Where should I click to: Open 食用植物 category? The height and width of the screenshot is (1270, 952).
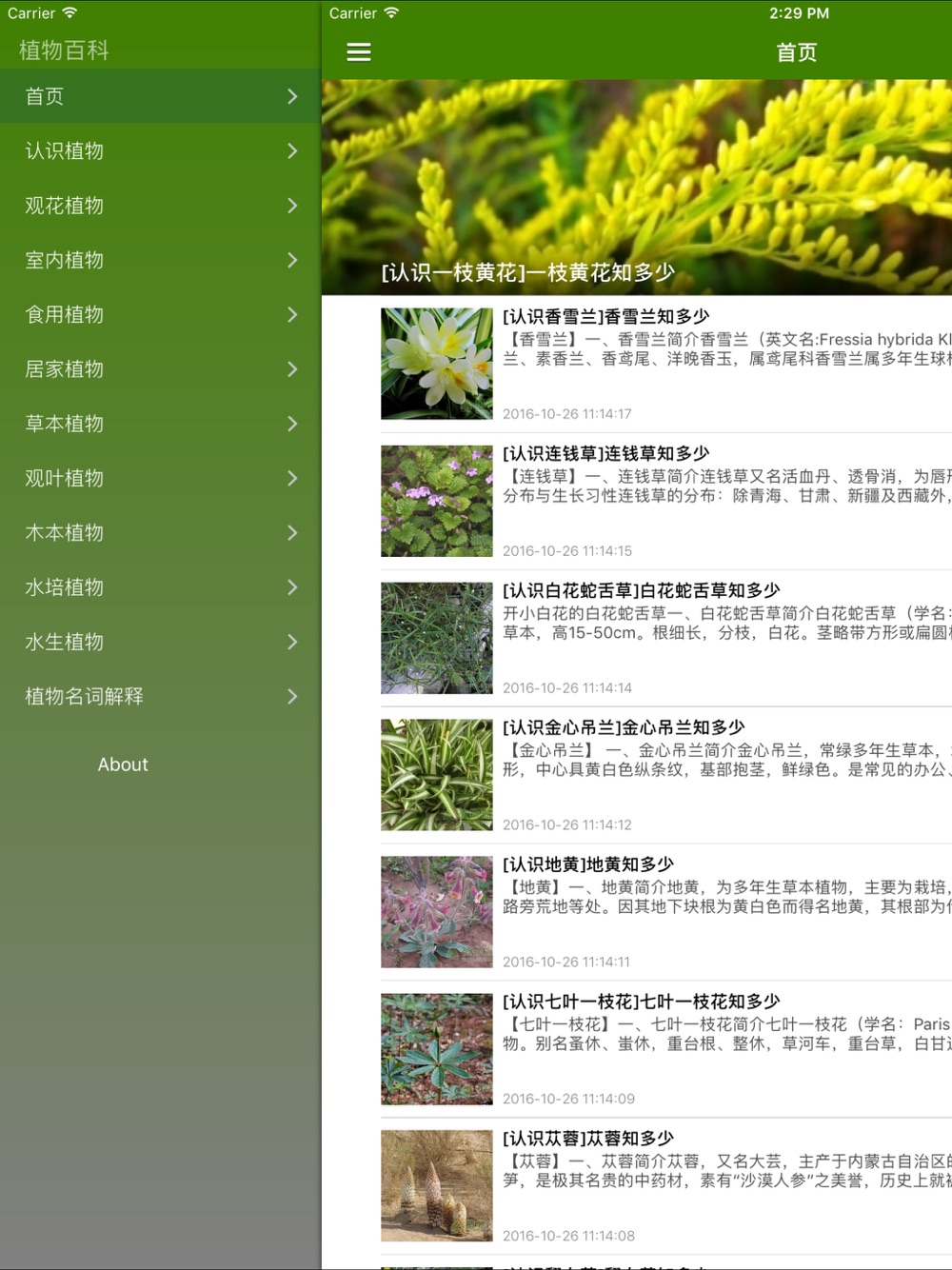(x=160, y=314)
